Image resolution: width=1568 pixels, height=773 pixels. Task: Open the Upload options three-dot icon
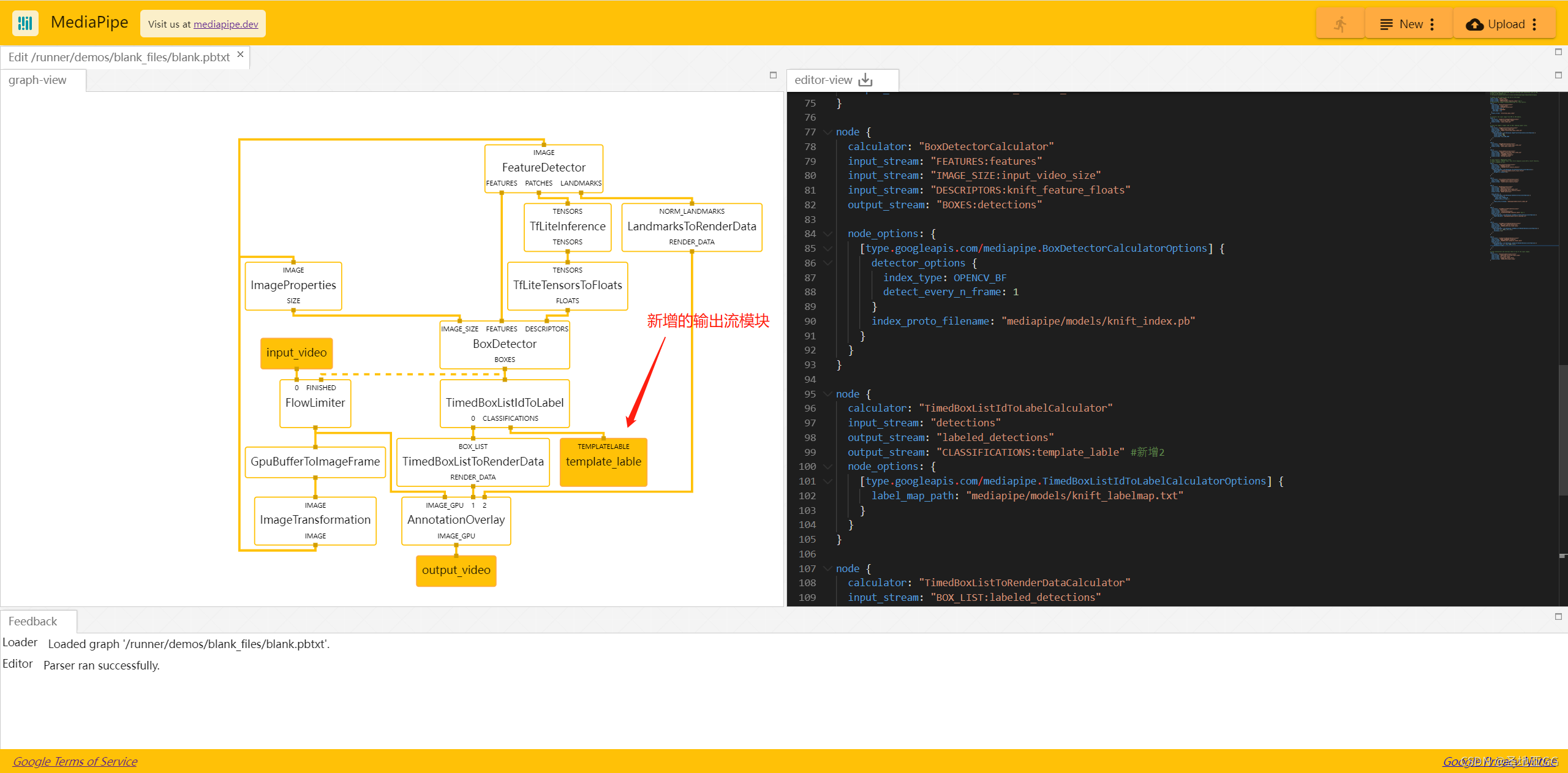(1534, 24)
